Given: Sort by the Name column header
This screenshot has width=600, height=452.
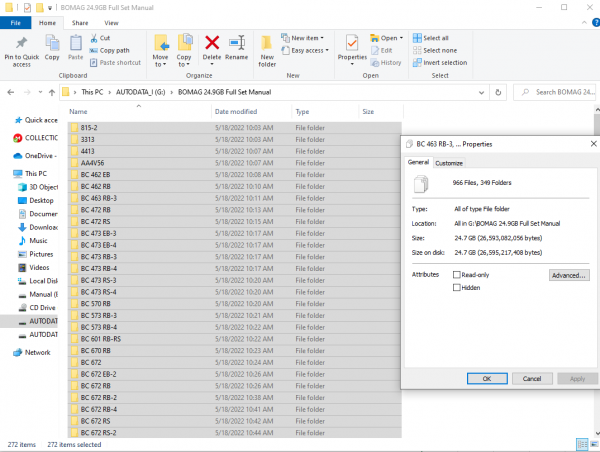Looking at the screenshot, I should 78,112.
